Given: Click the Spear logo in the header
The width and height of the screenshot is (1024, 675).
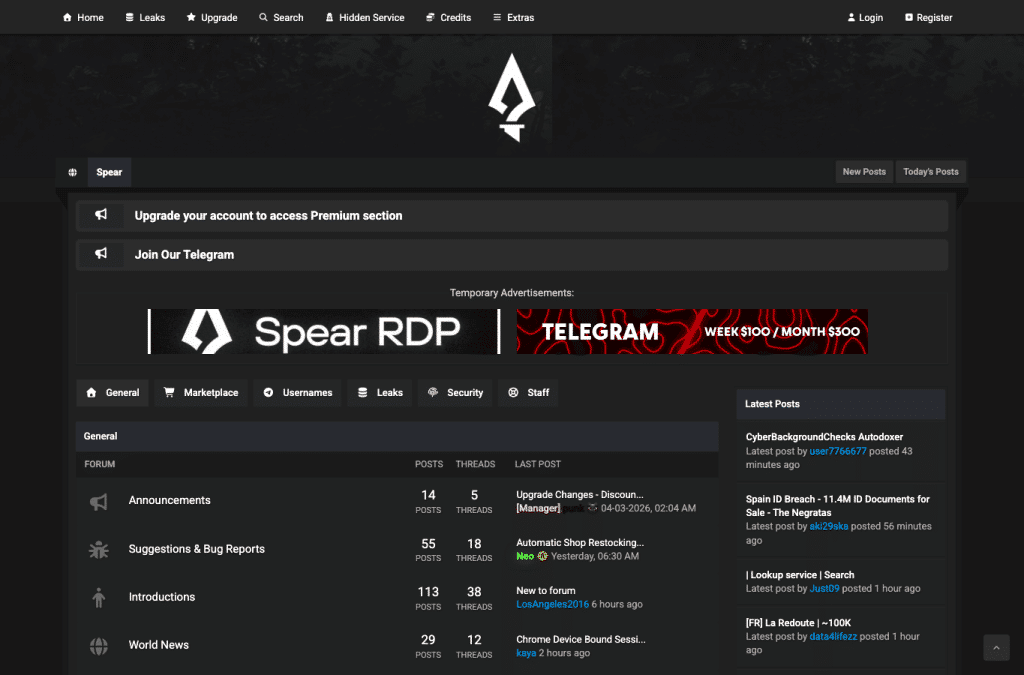Looking at the screenshot, I should tap(512, 97).
